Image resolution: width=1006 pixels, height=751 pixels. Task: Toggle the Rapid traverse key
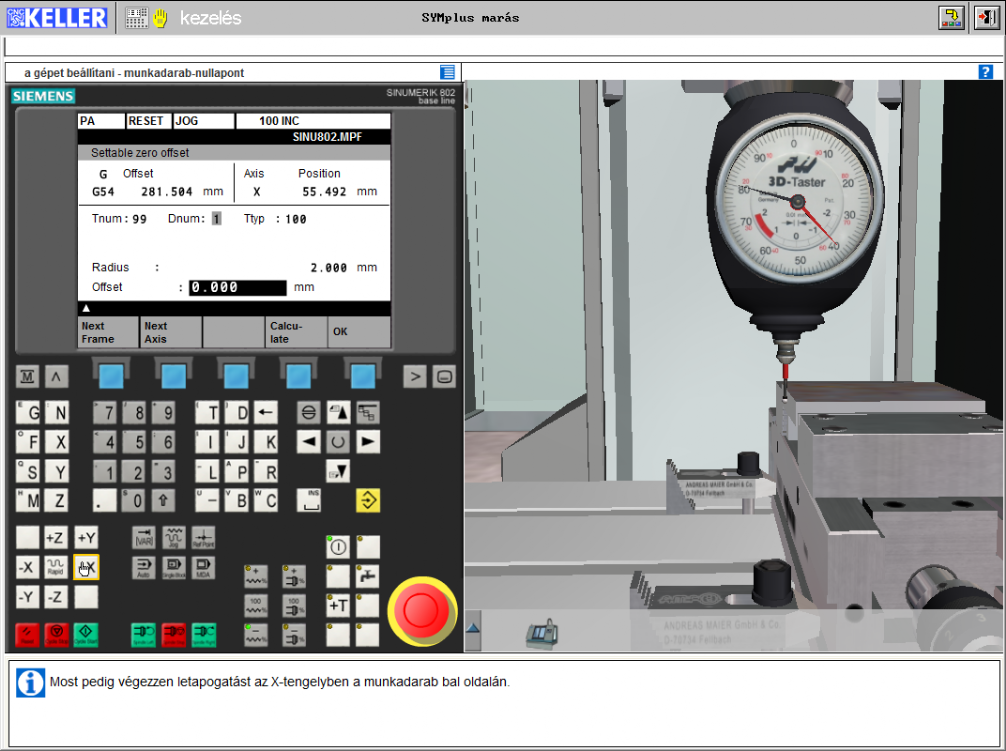56,567
